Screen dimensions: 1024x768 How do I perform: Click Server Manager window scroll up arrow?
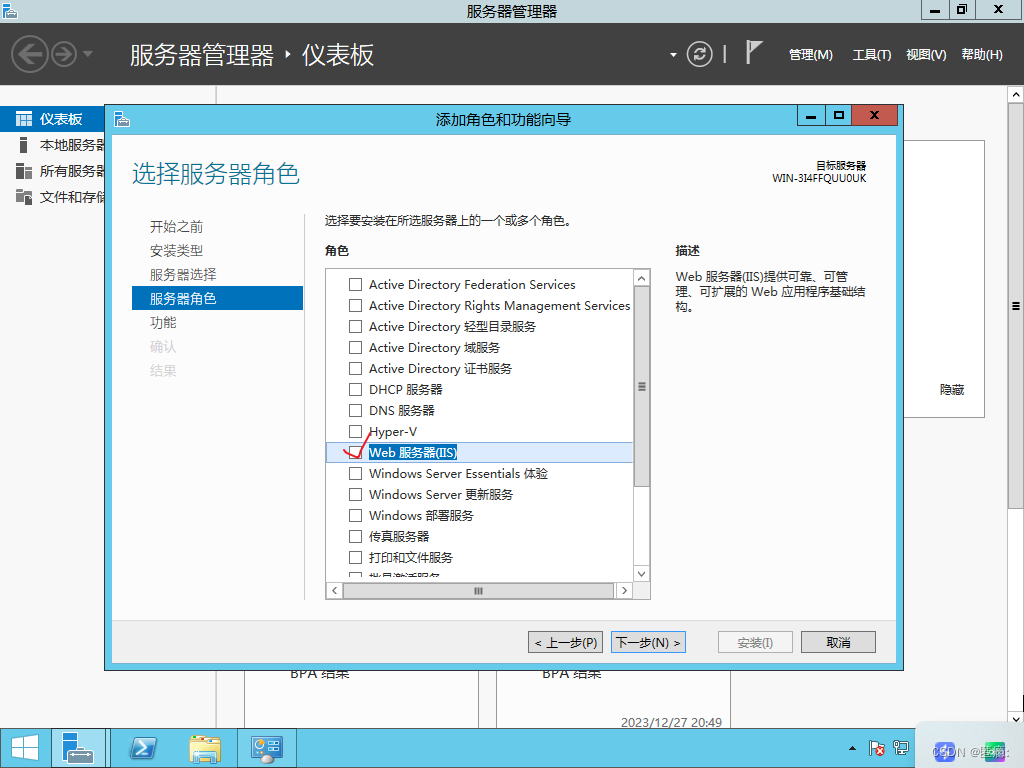[x=1016, y=94]
